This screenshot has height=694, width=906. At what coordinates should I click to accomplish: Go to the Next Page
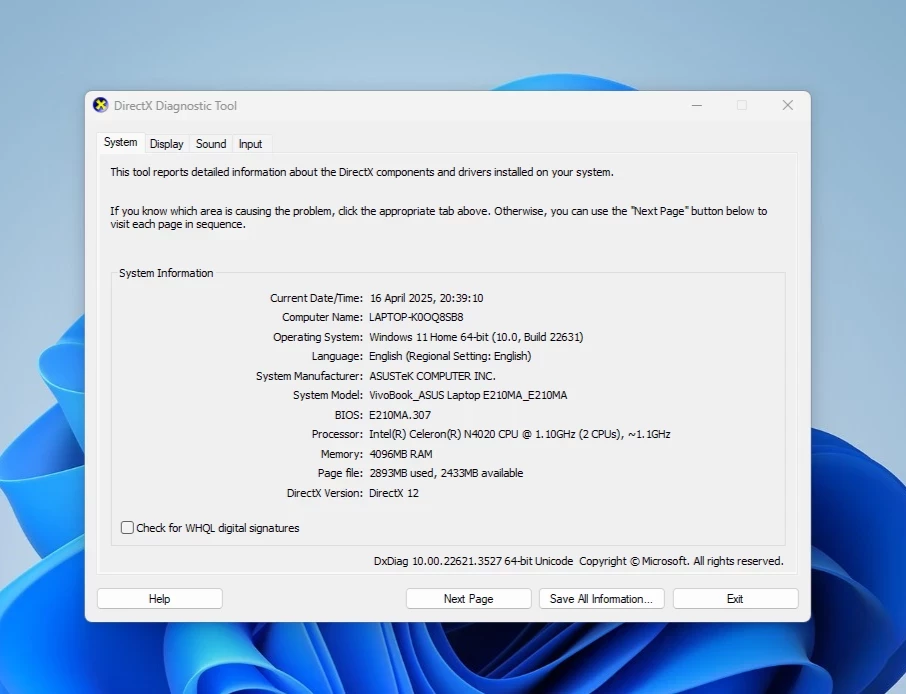(469, 599)
